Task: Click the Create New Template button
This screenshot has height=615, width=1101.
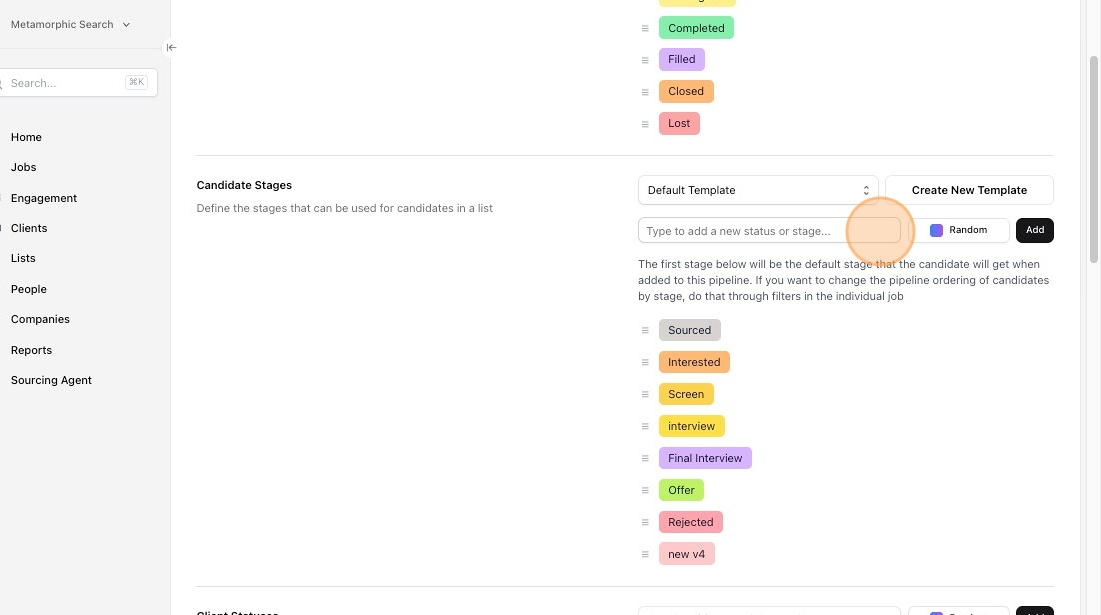Action: coord(969,190)
